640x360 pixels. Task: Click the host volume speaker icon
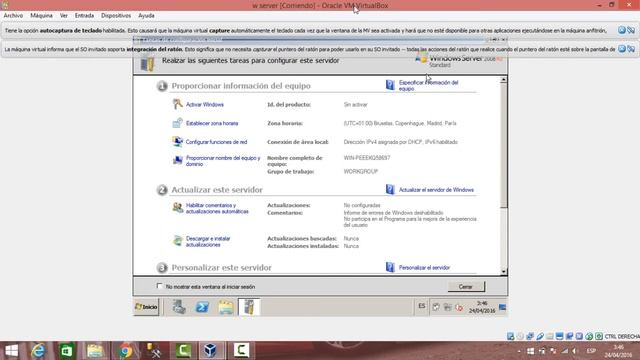(x=575, y=351)
